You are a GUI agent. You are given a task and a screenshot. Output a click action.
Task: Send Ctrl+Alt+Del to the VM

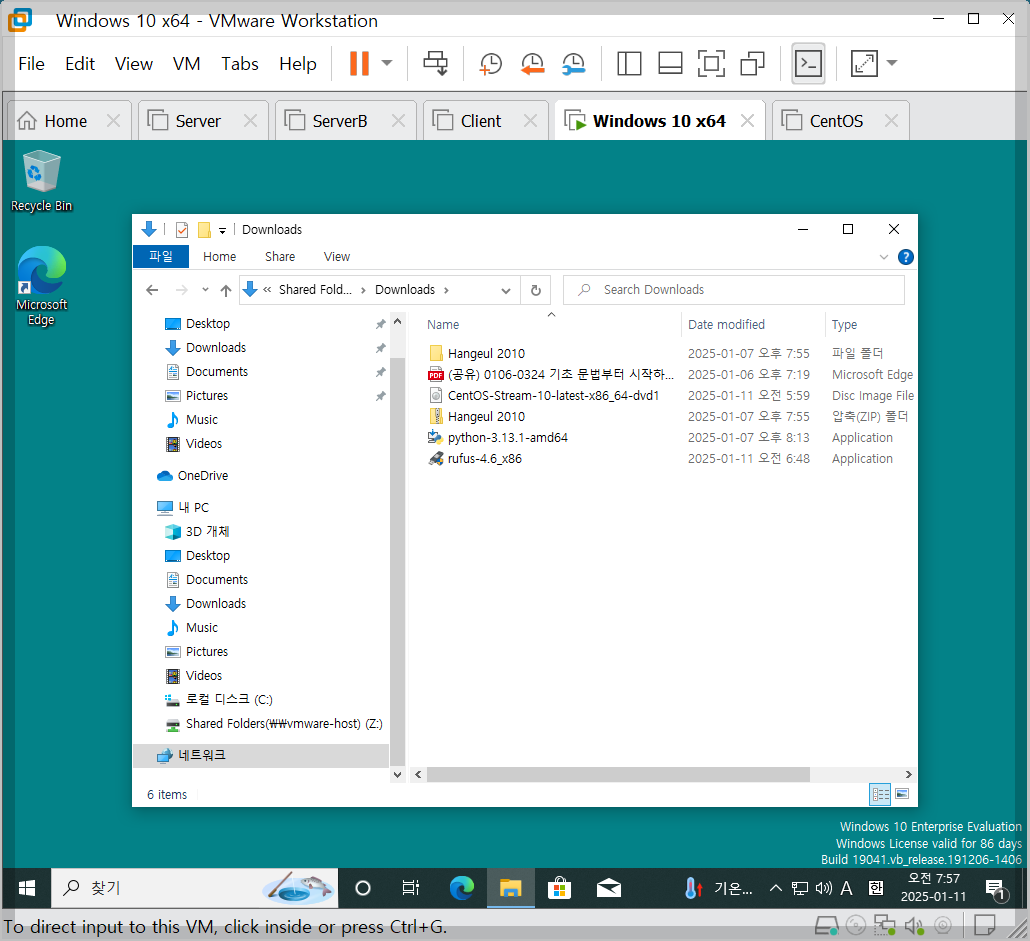435,64
